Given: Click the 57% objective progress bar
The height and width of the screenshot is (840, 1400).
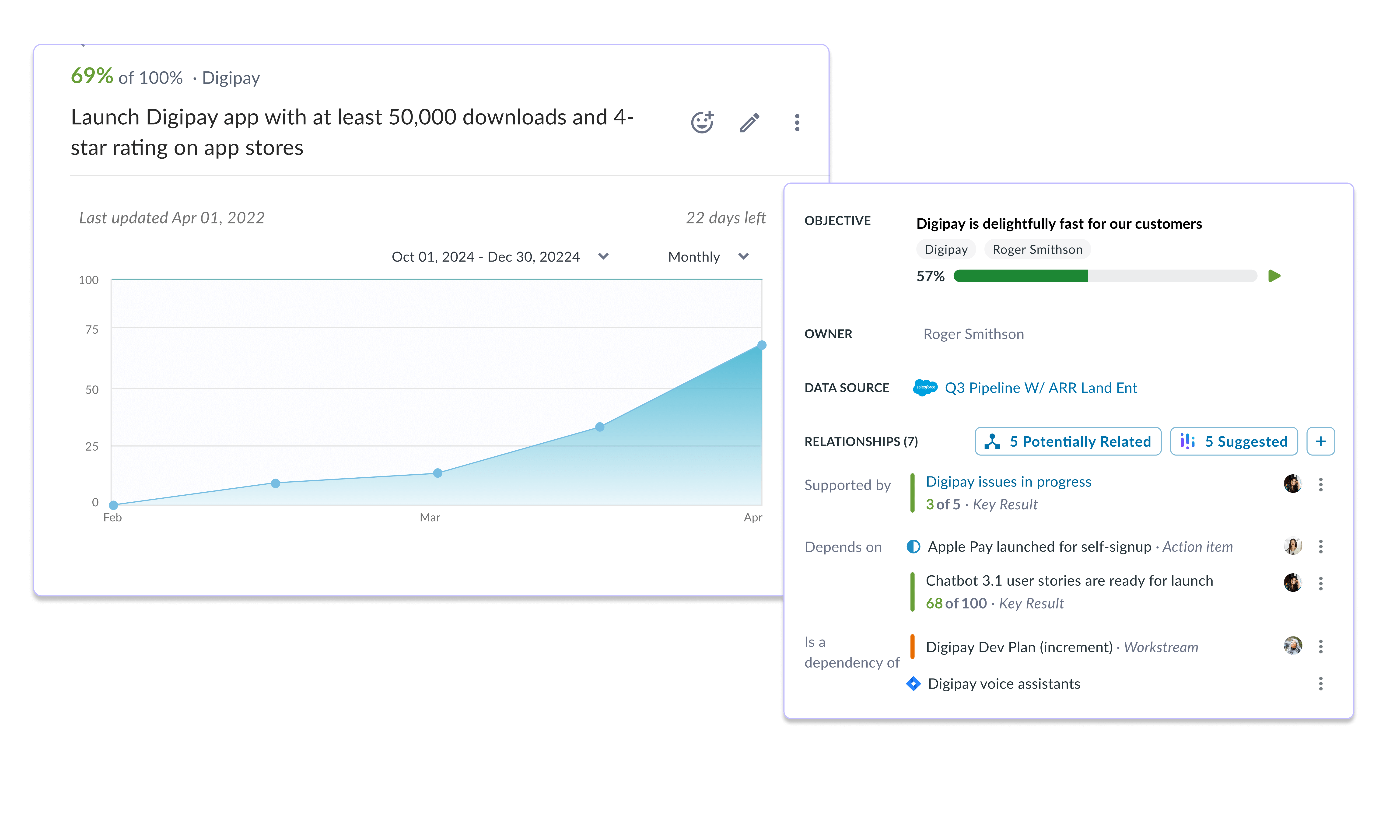Looking at the screenshot, I should (1105, 276).
